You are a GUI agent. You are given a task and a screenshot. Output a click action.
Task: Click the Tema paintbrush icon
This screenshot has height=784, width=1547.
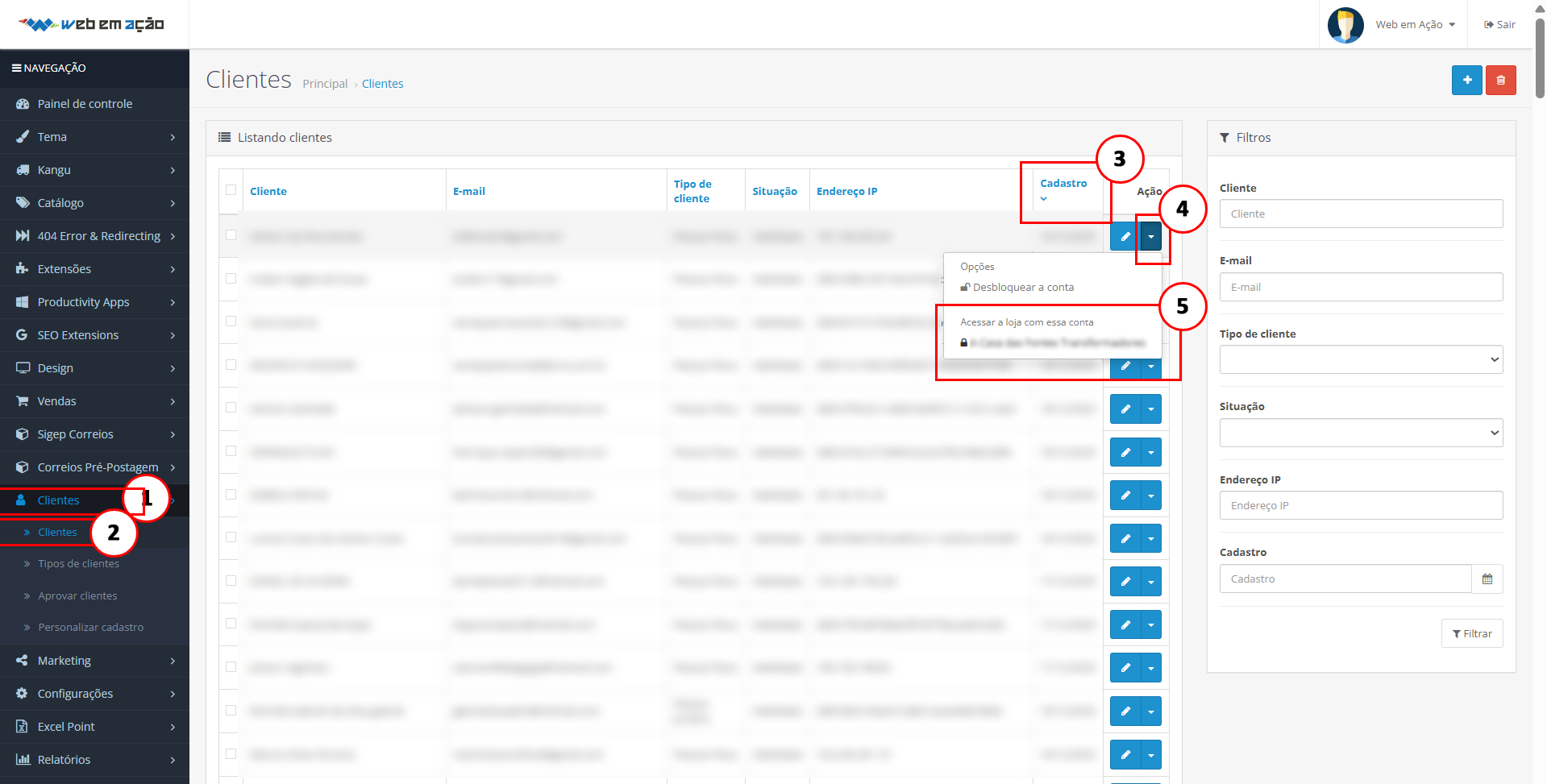[x=23, y=137]
